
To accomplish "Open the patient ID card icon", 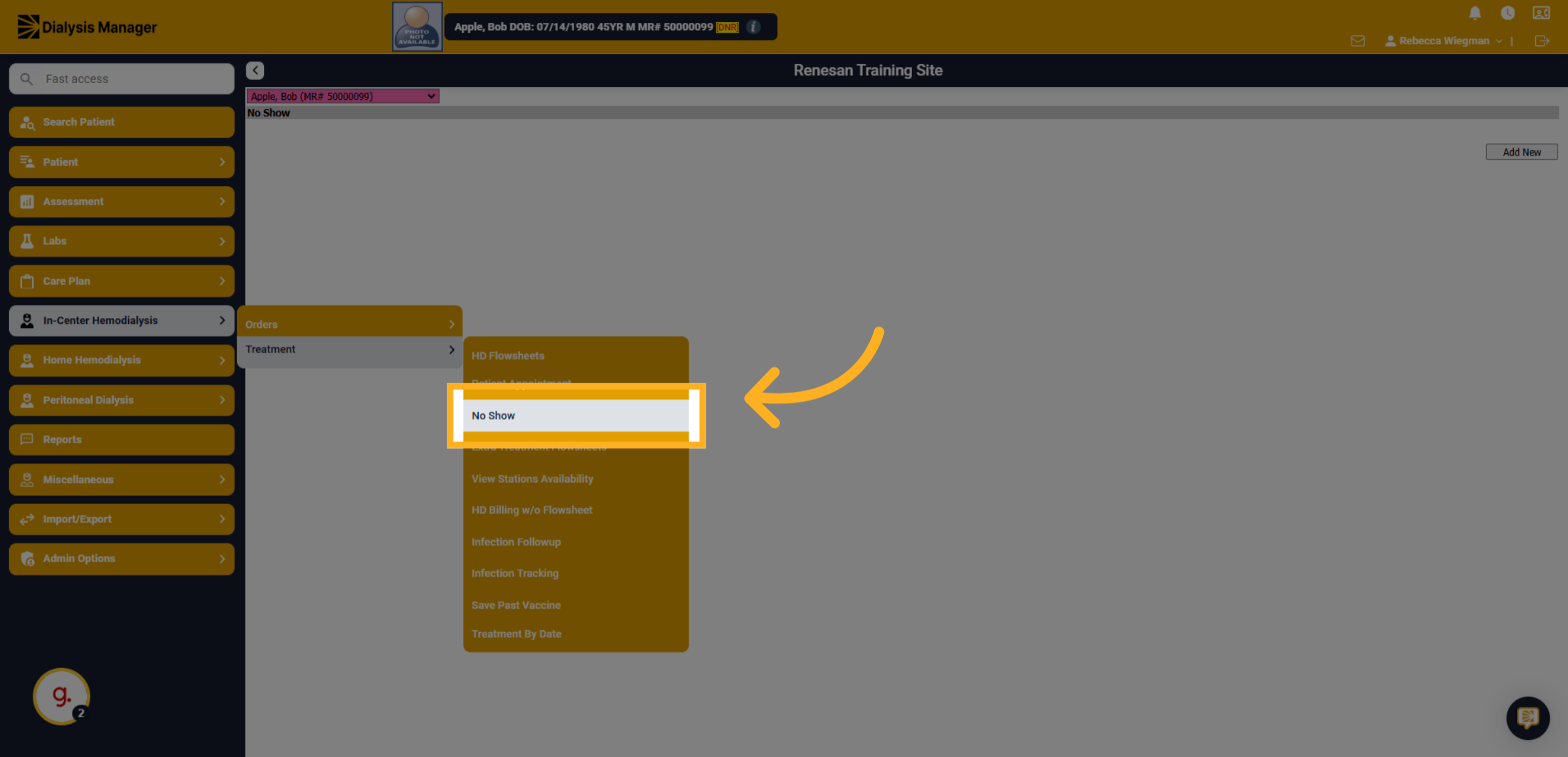I will point(1541,13).
